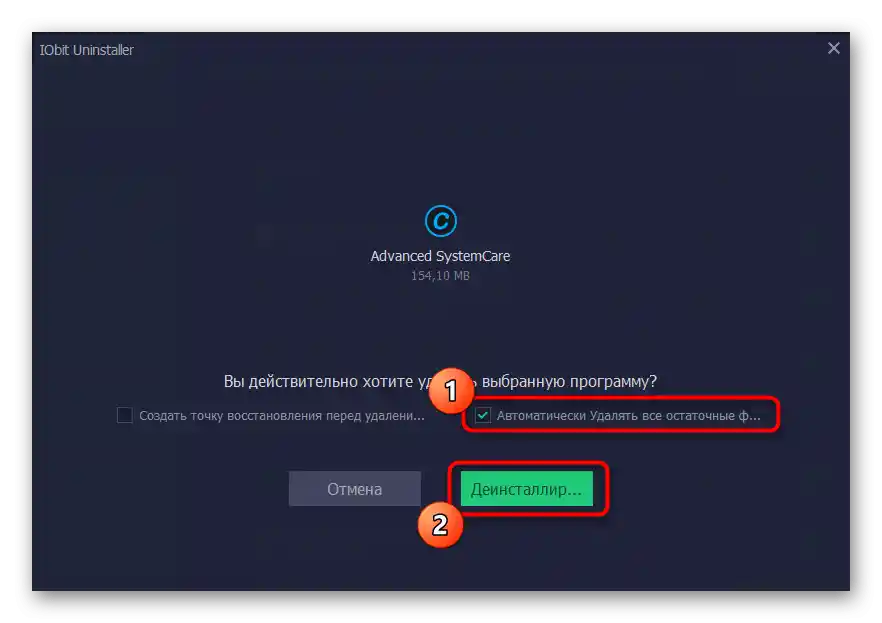
Task: Close the IObit Uninstaller dialog with X
Action: pos(834,48)
